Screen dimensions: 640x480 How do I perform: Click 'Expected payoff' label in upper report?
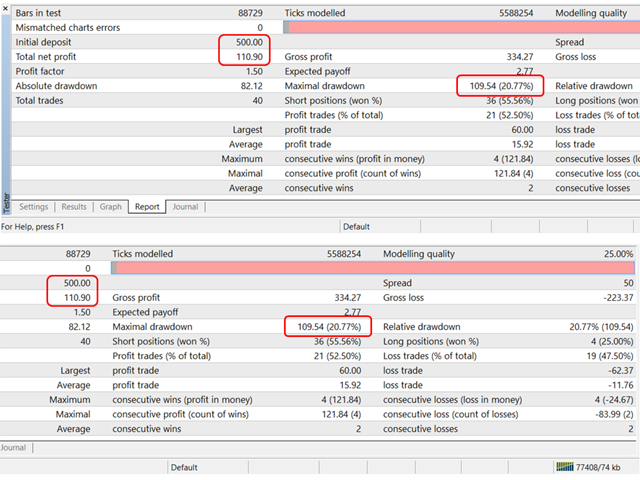[x=318, y=71]
